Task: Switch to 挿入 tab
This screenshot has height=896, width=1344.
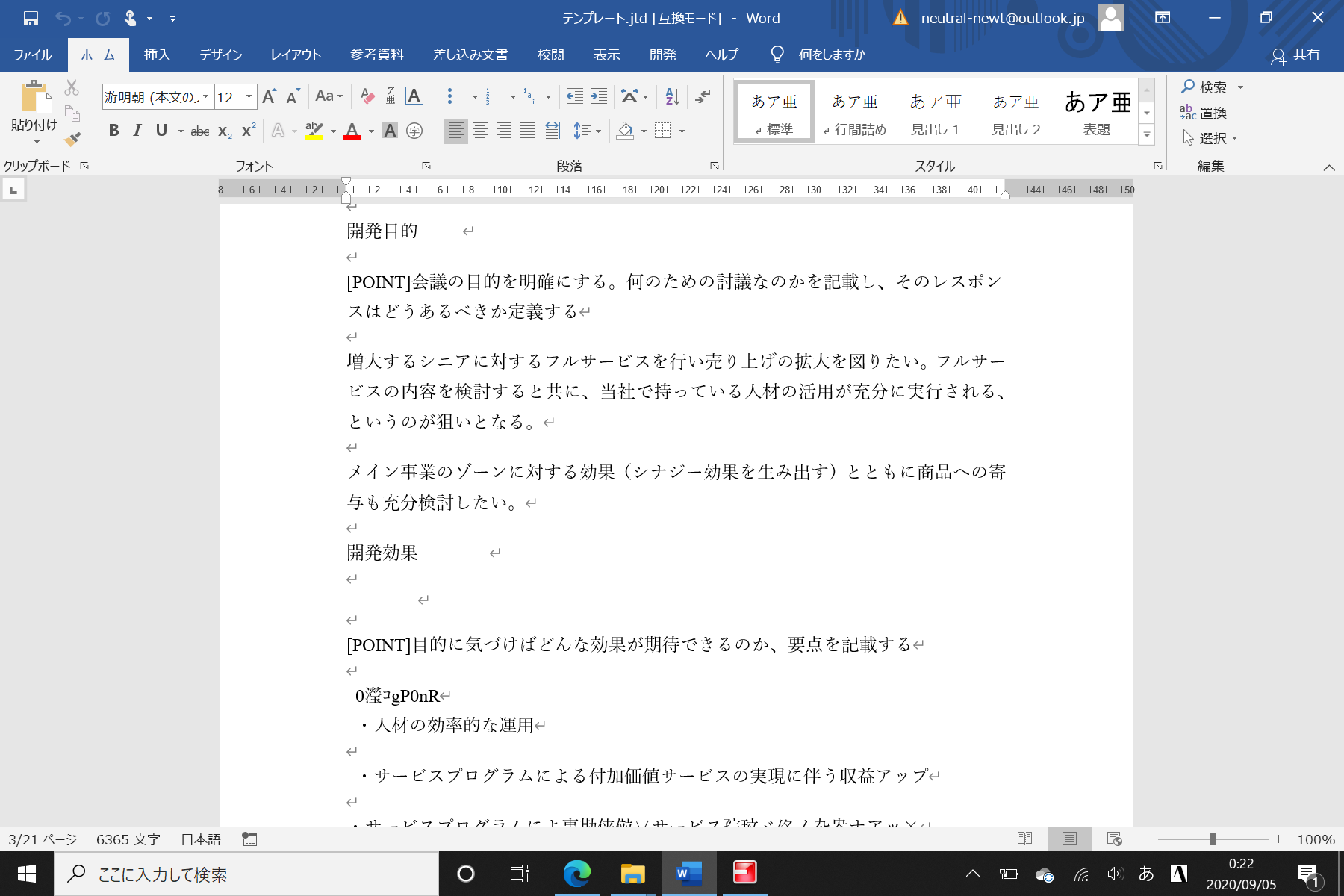Action: (x=157, y=55)
